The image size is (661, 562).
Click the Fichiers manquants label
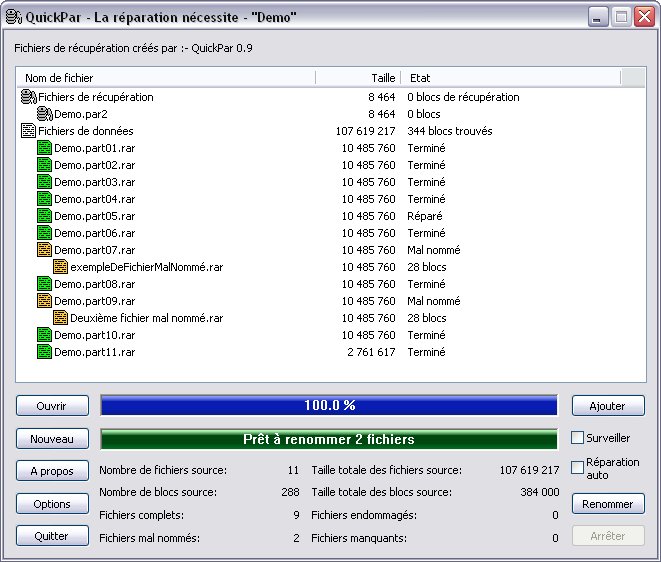coord(359,538)
